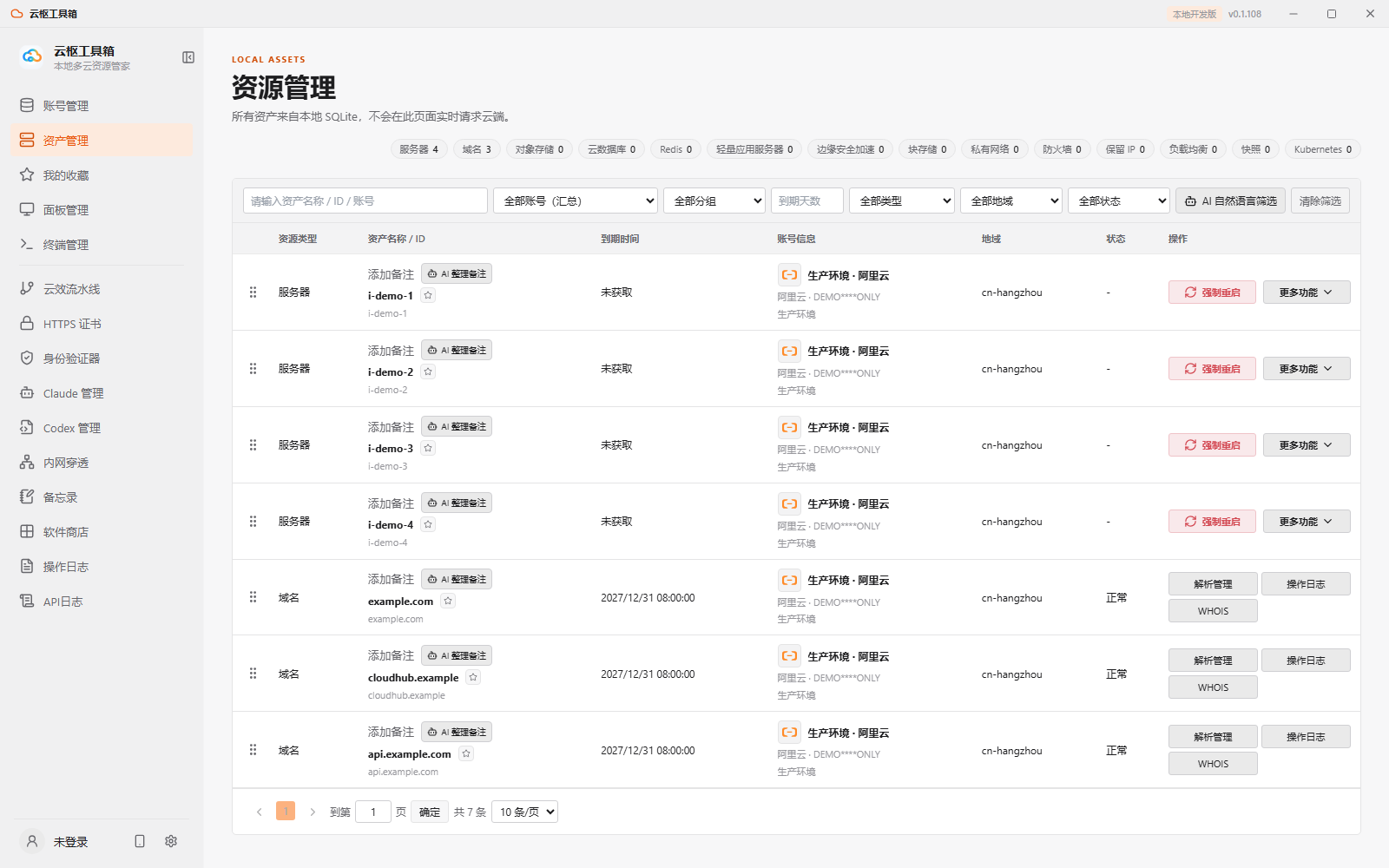Open 面板管理 section
The image size is (1389, 868).
click(x=102, y=210)
